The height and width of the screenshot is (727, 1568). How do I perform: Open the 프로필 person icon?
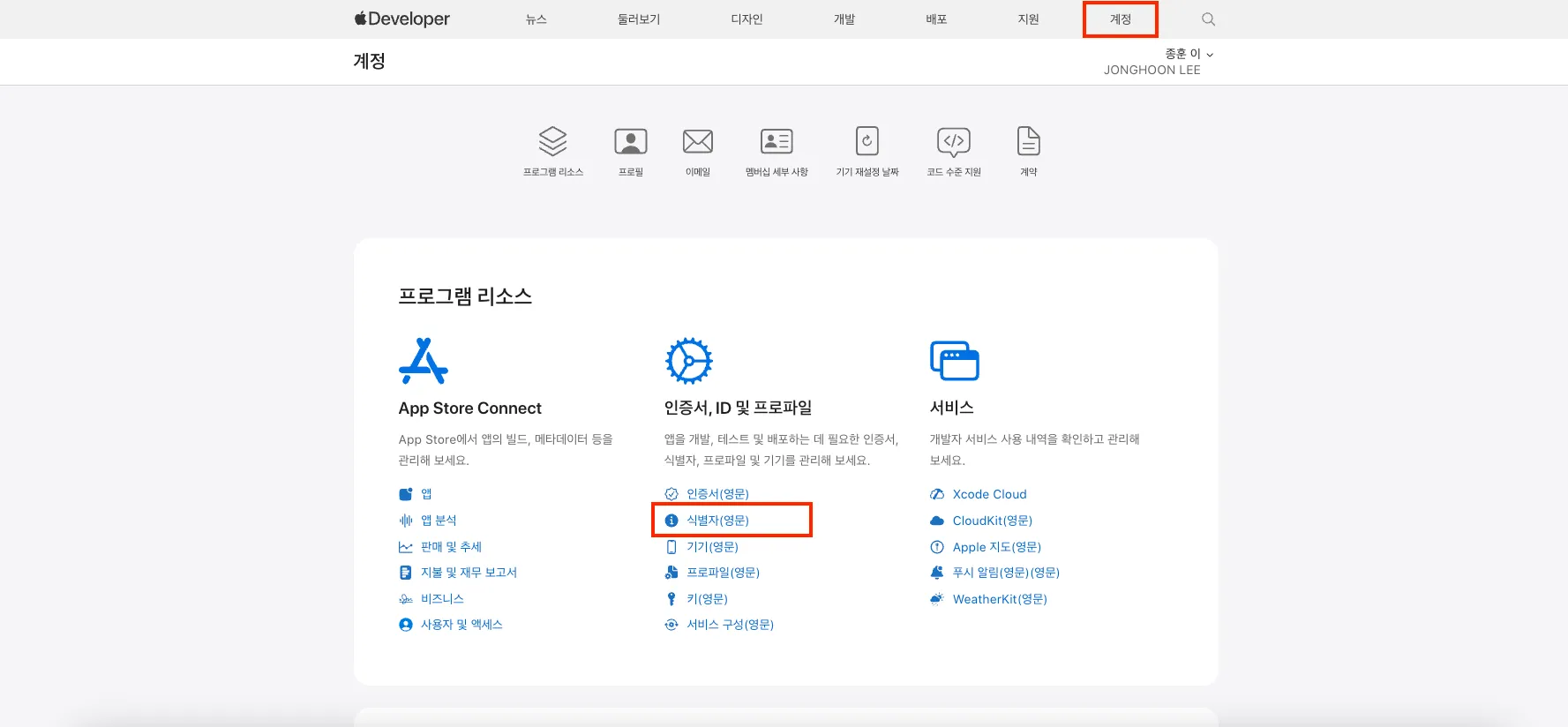tap(631, 141)
